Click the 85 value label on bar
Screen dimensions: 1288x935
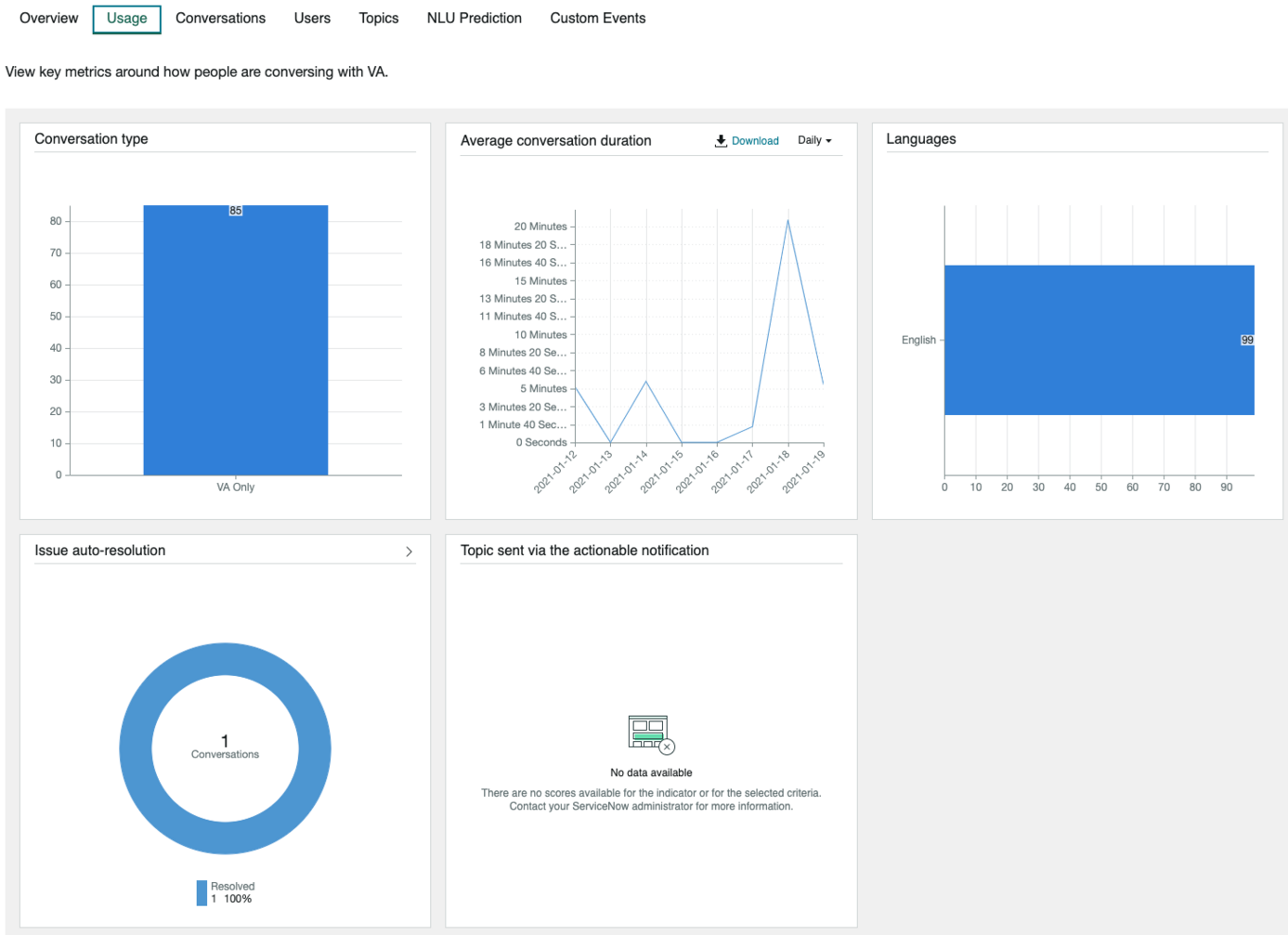pos(236,211)
